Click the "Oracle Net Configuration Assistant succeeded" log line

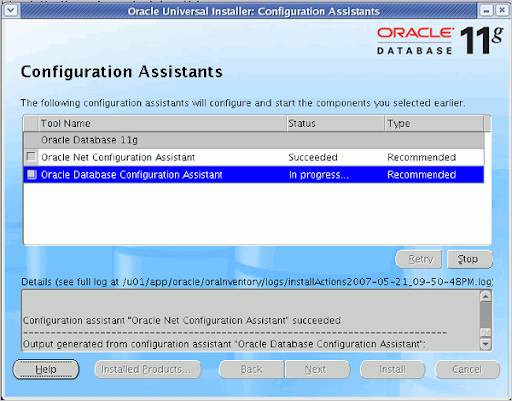(182, 320)
